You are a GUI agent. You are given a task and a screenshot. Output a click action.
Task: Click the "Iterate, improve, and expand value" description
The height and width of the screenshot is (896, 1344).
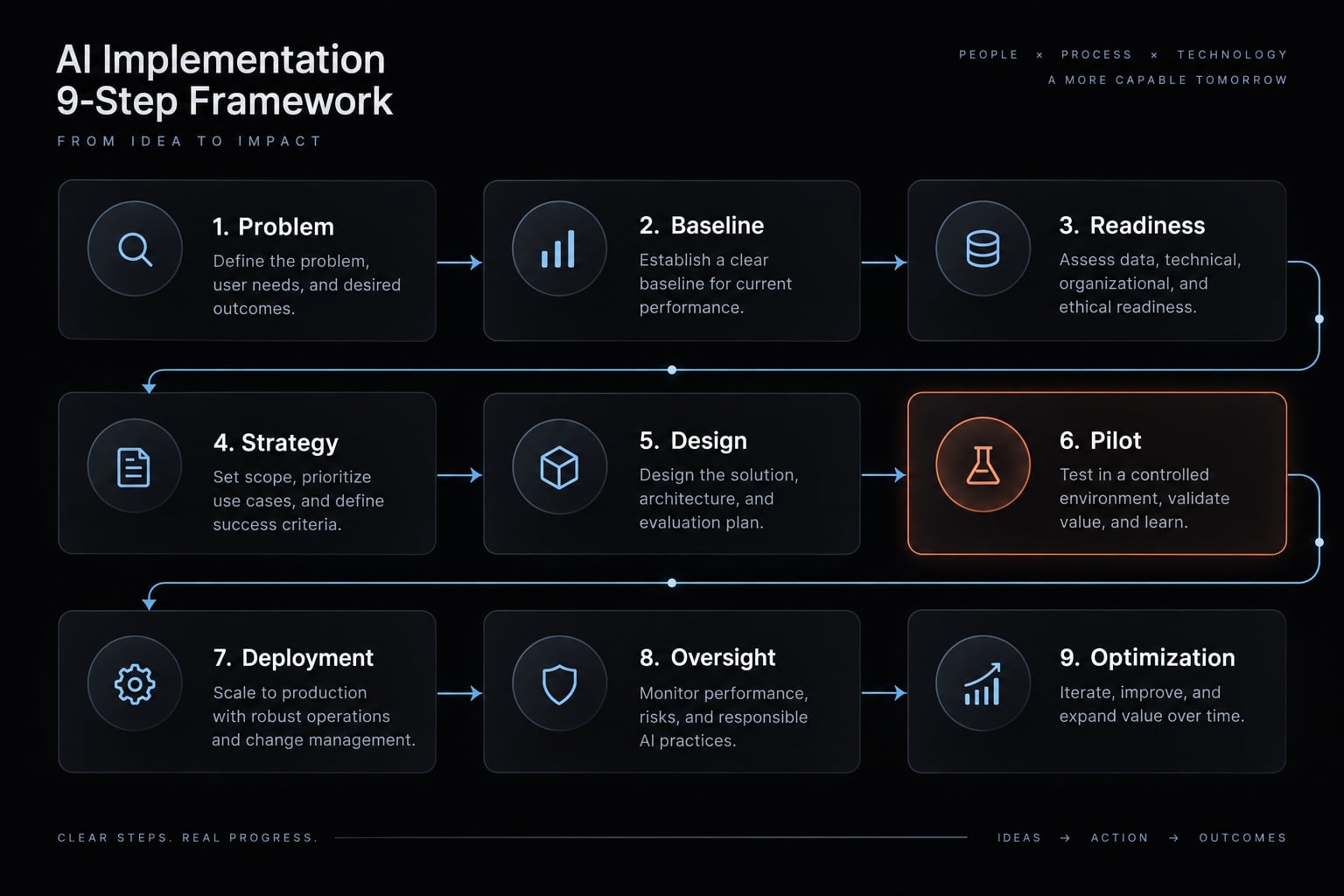pyautogui.click(x=1151, y=704)
